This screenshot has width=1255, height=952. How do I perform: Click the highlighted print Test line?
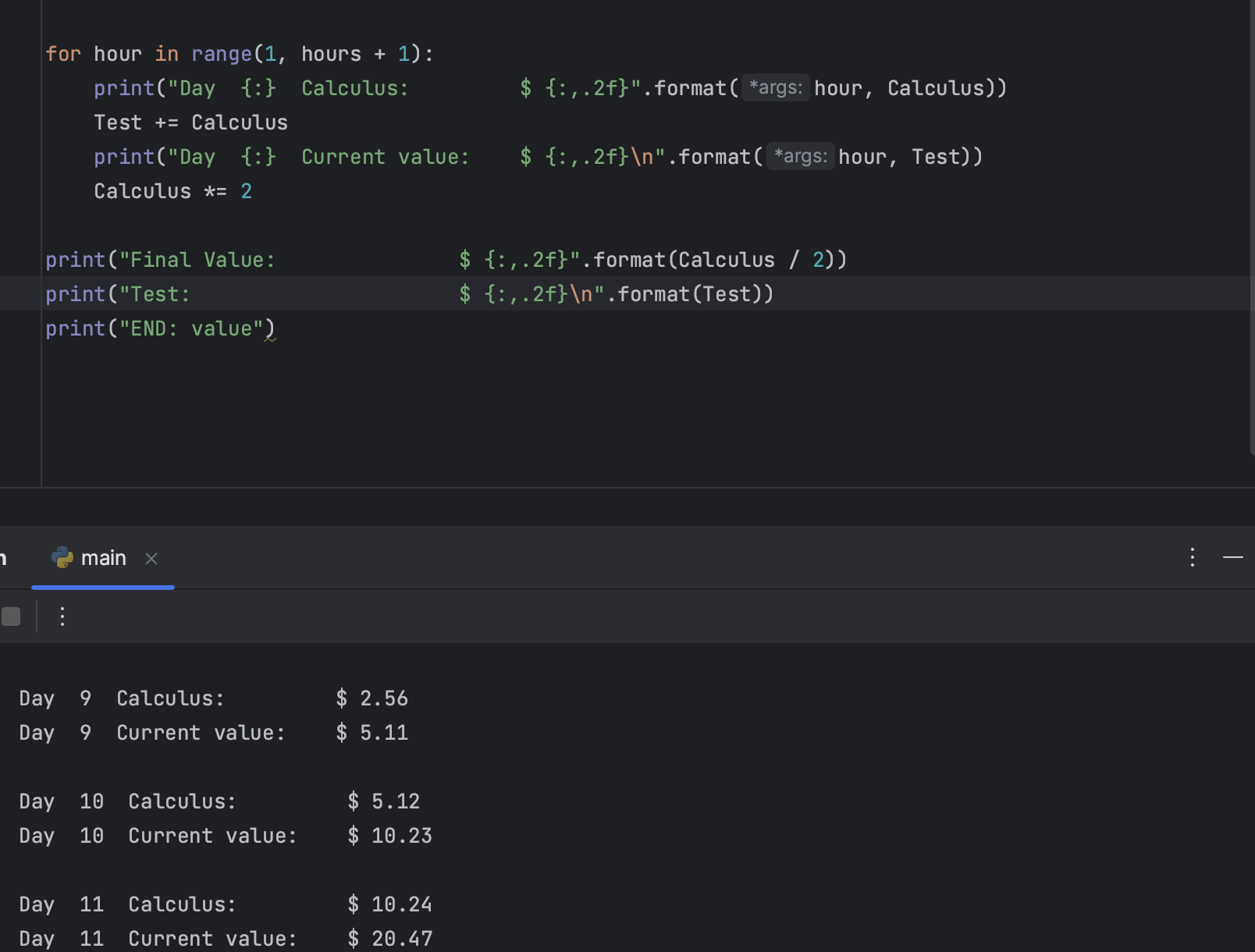312,293
